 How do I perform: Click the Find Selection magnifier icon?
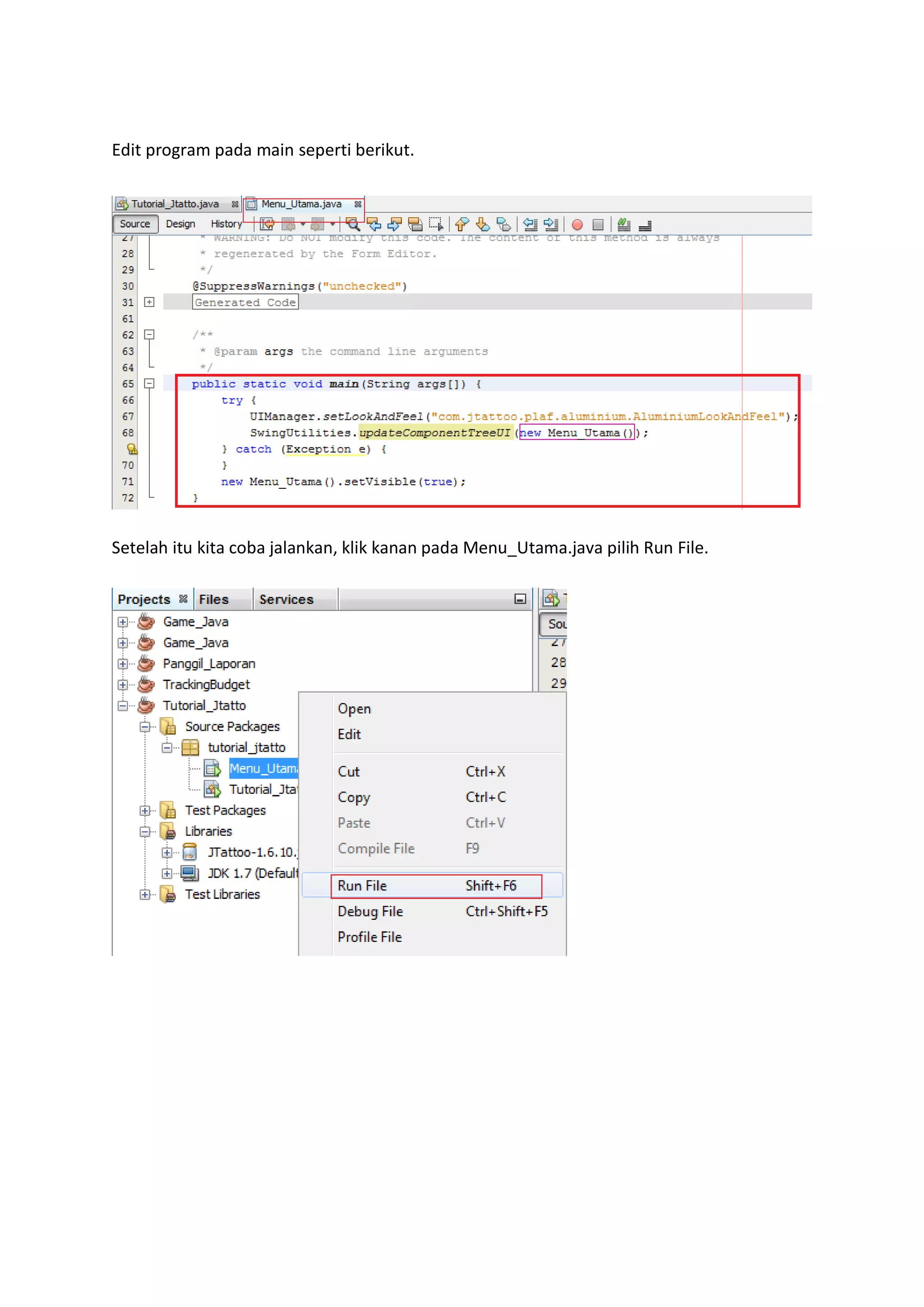coord(353,224)
